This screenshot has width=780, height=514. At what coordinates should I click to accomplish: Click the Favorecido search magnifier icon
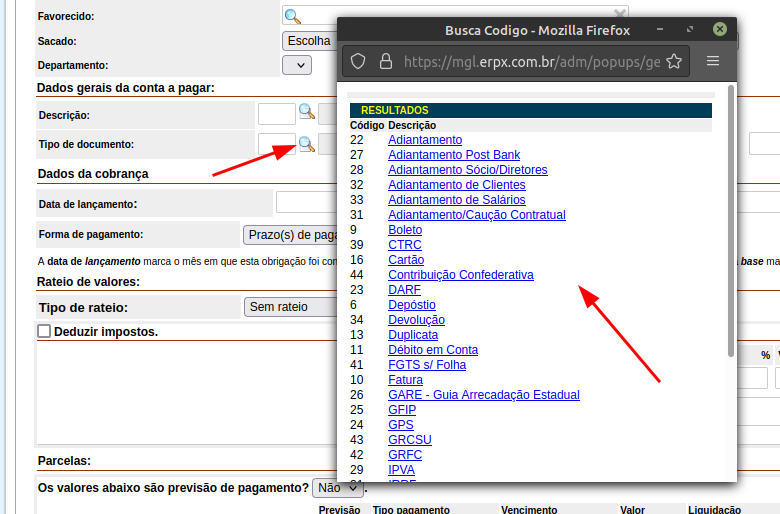(292, 15)
